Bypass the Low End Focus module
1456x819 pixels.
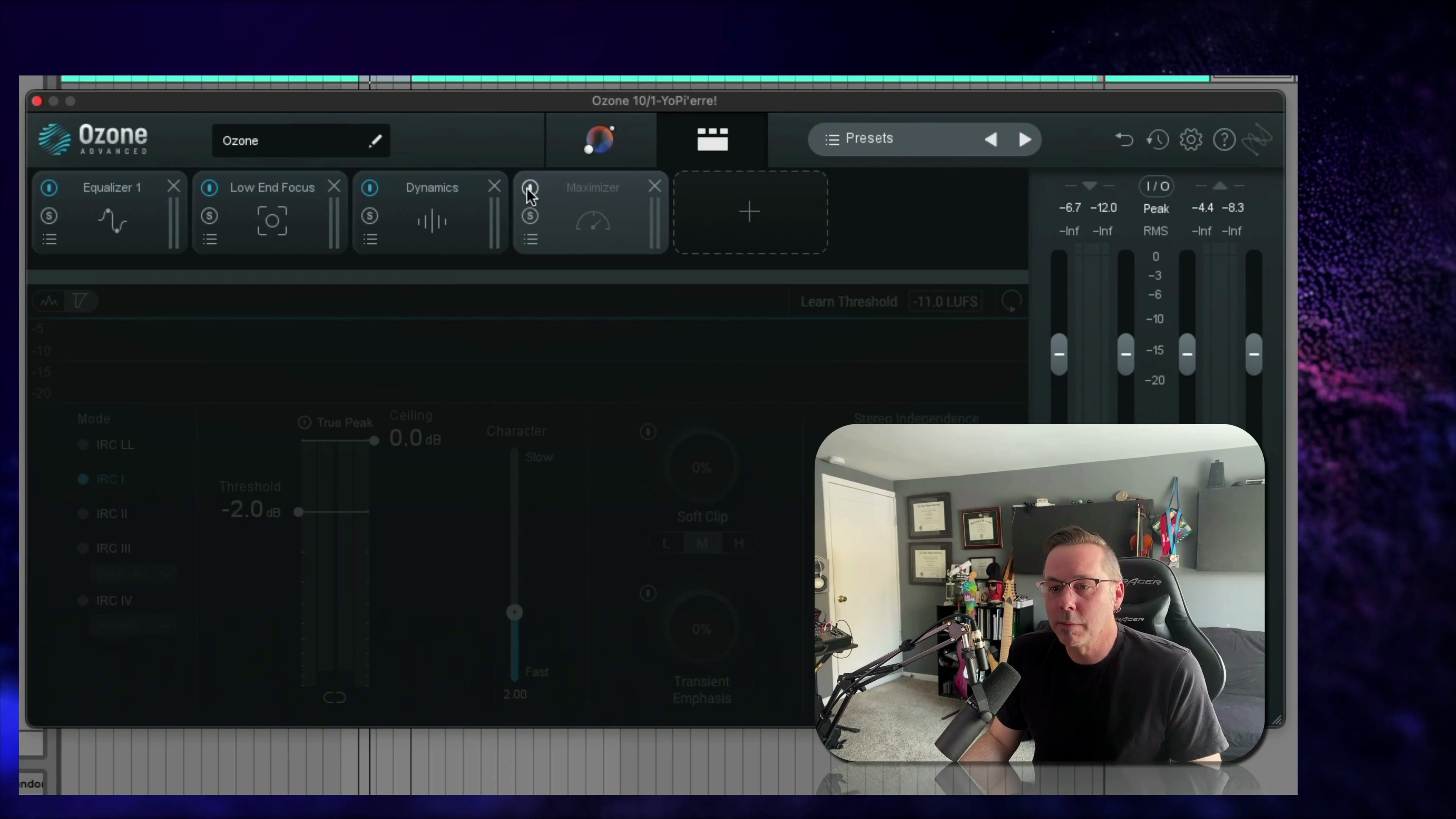(x=210, y=188)
